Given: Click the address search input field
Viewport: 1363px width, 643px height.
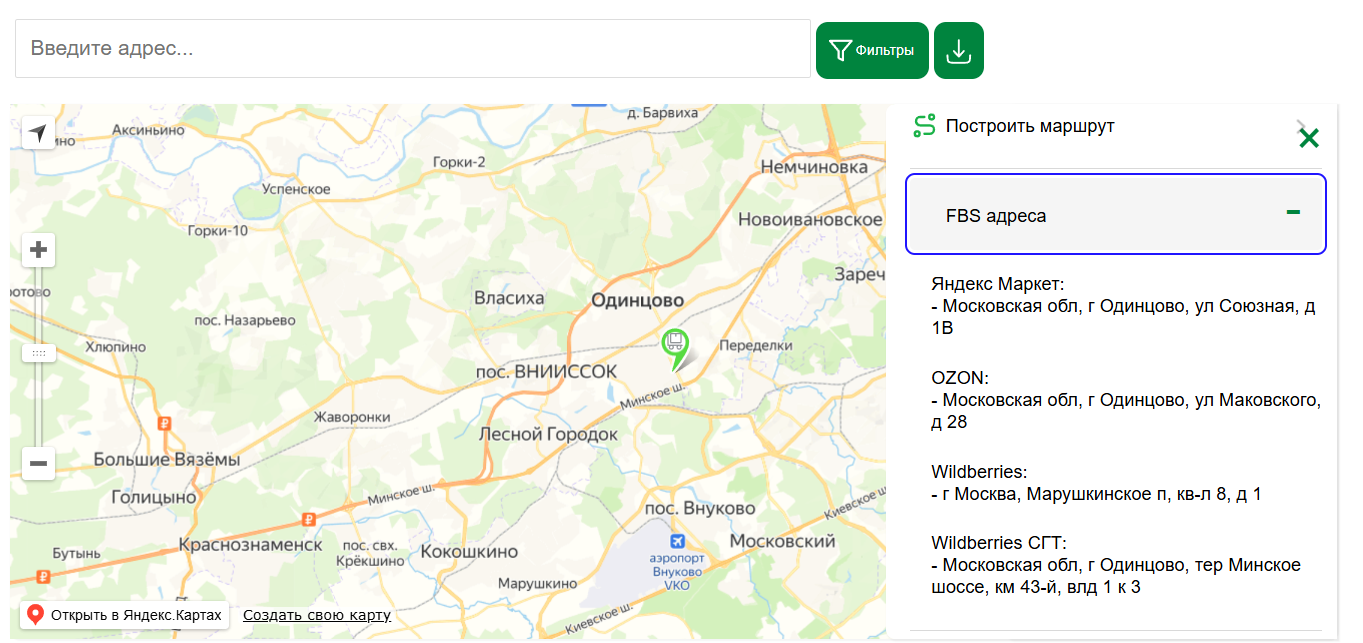Looking at the screenshot, I should 412,48.
